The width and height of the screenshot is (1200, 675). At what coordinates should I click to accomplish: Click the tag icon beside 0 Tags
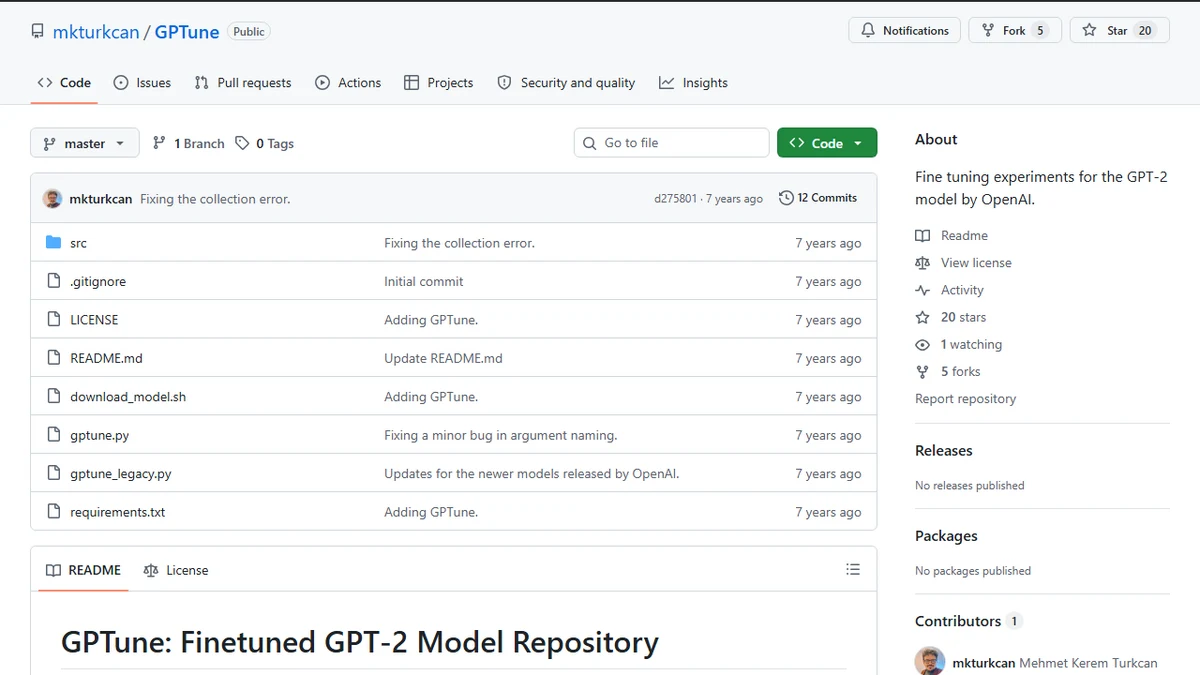[242, 143]
